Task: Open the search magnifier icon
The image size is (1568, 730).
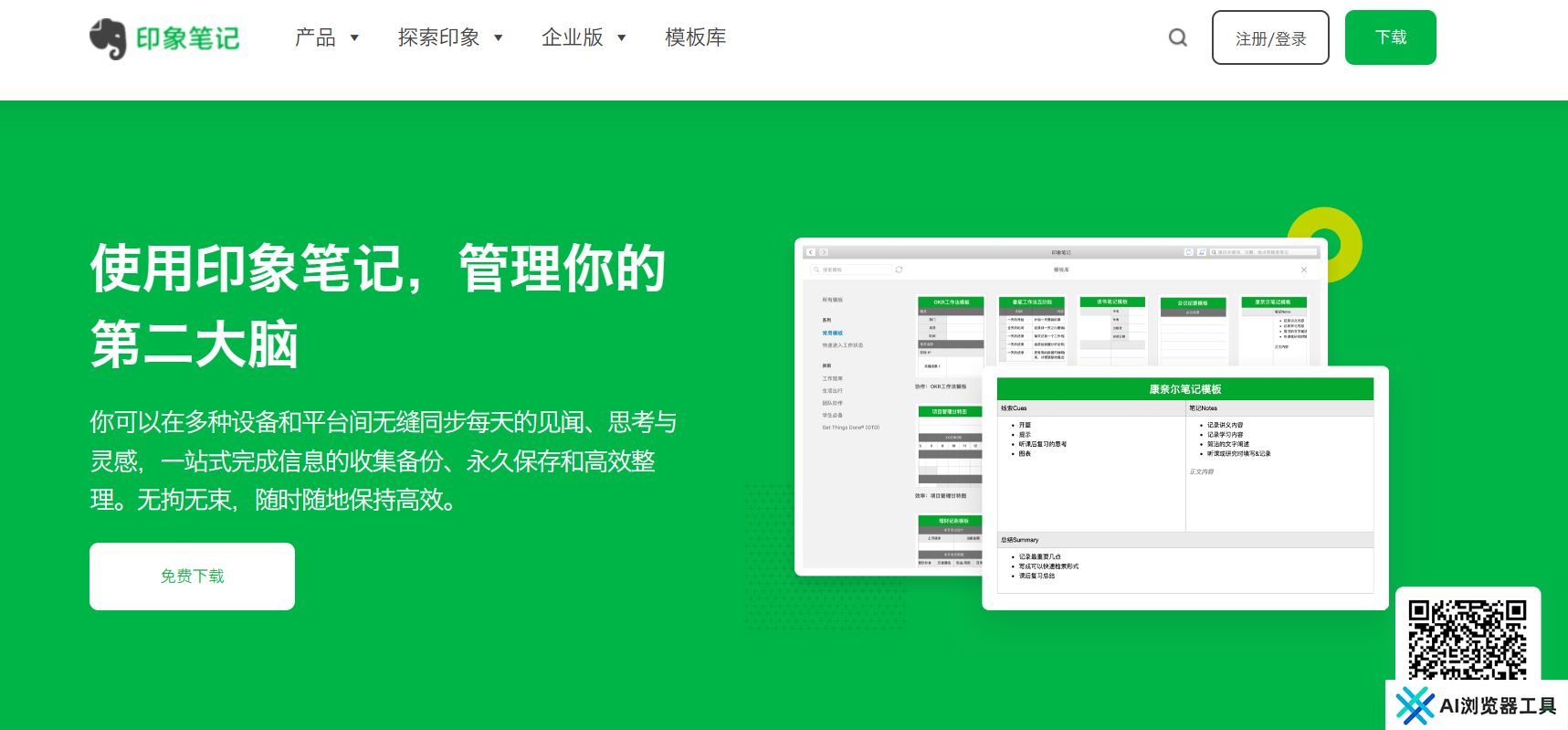Action: click(1178, 37)
